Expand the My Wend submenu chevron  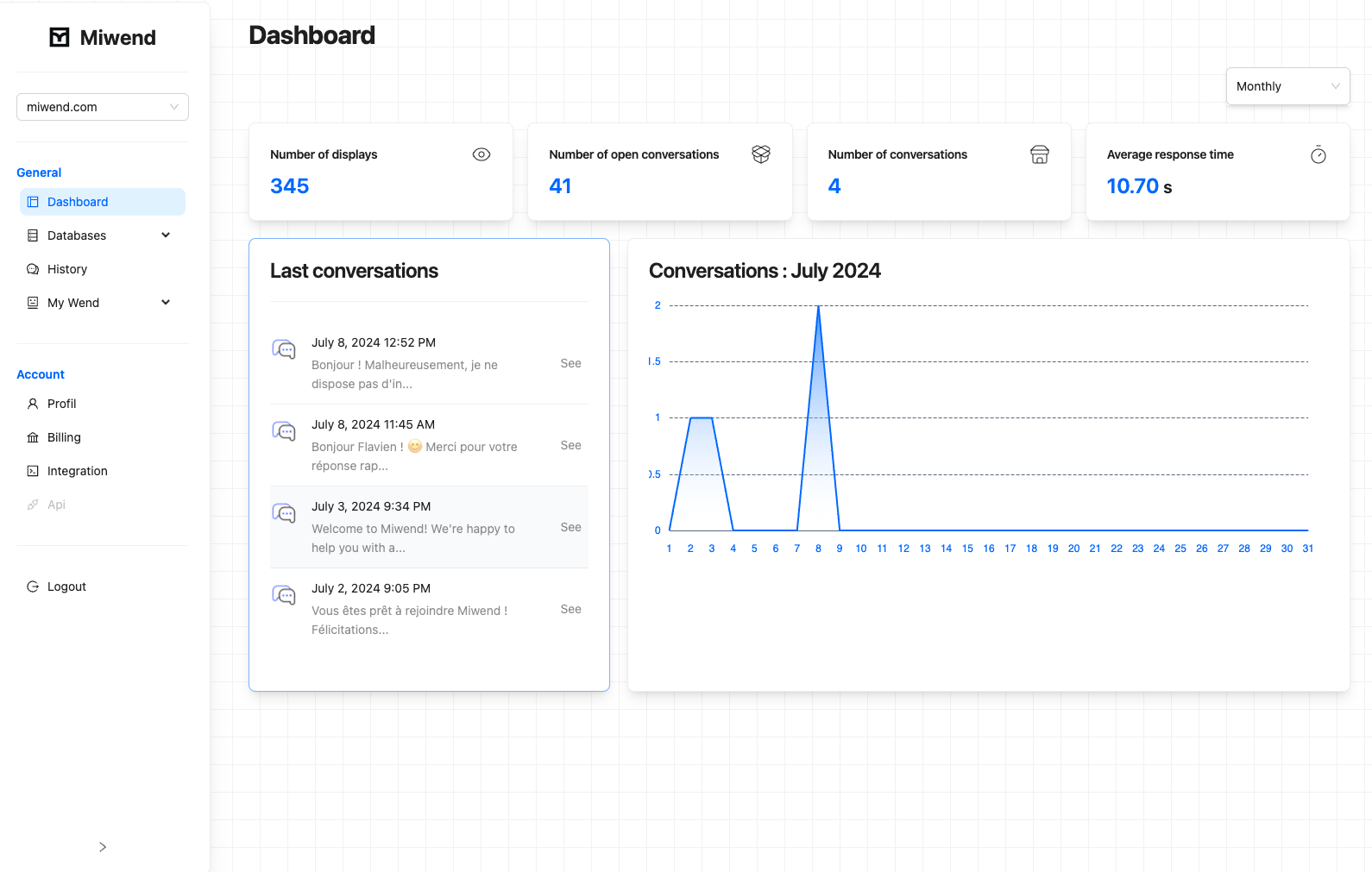(166, 303)
